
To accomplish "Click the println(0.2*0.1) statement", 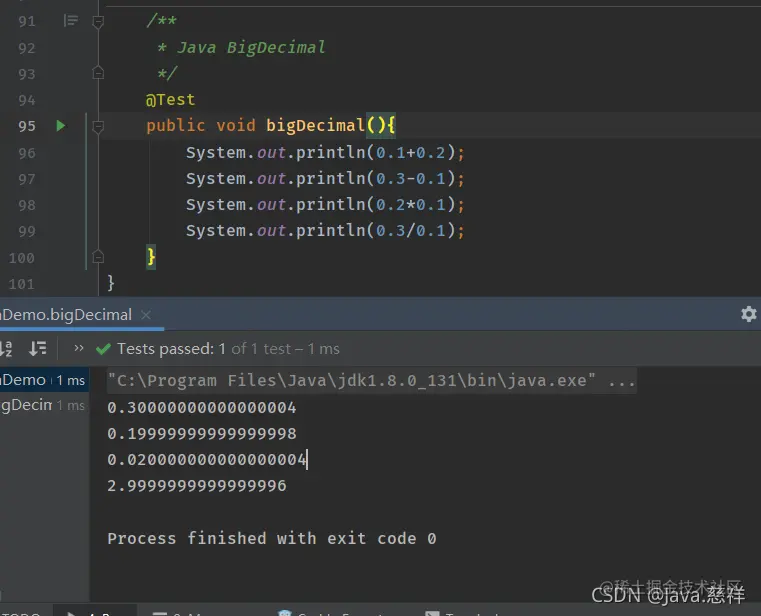I will (325, 205).
